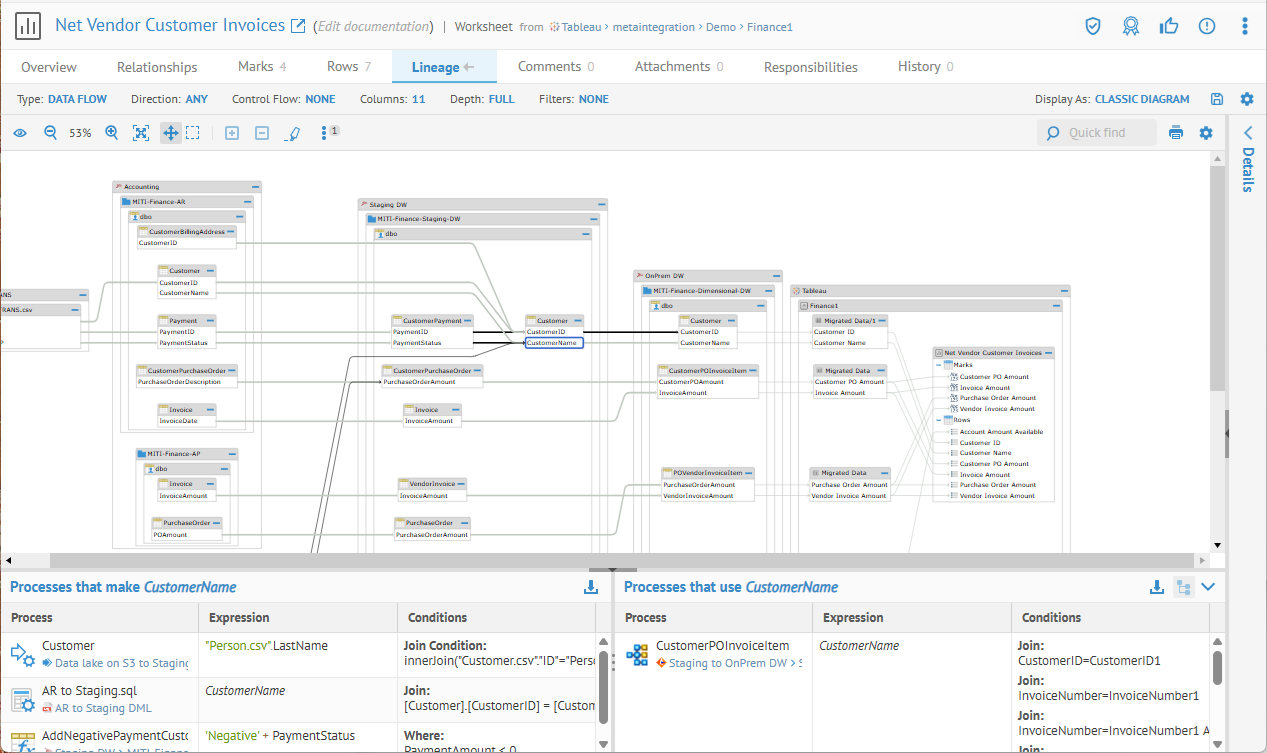Screen dimensions: 1267x753
Task: Click the fit-to-screen icon
Action: pos(141,133)
